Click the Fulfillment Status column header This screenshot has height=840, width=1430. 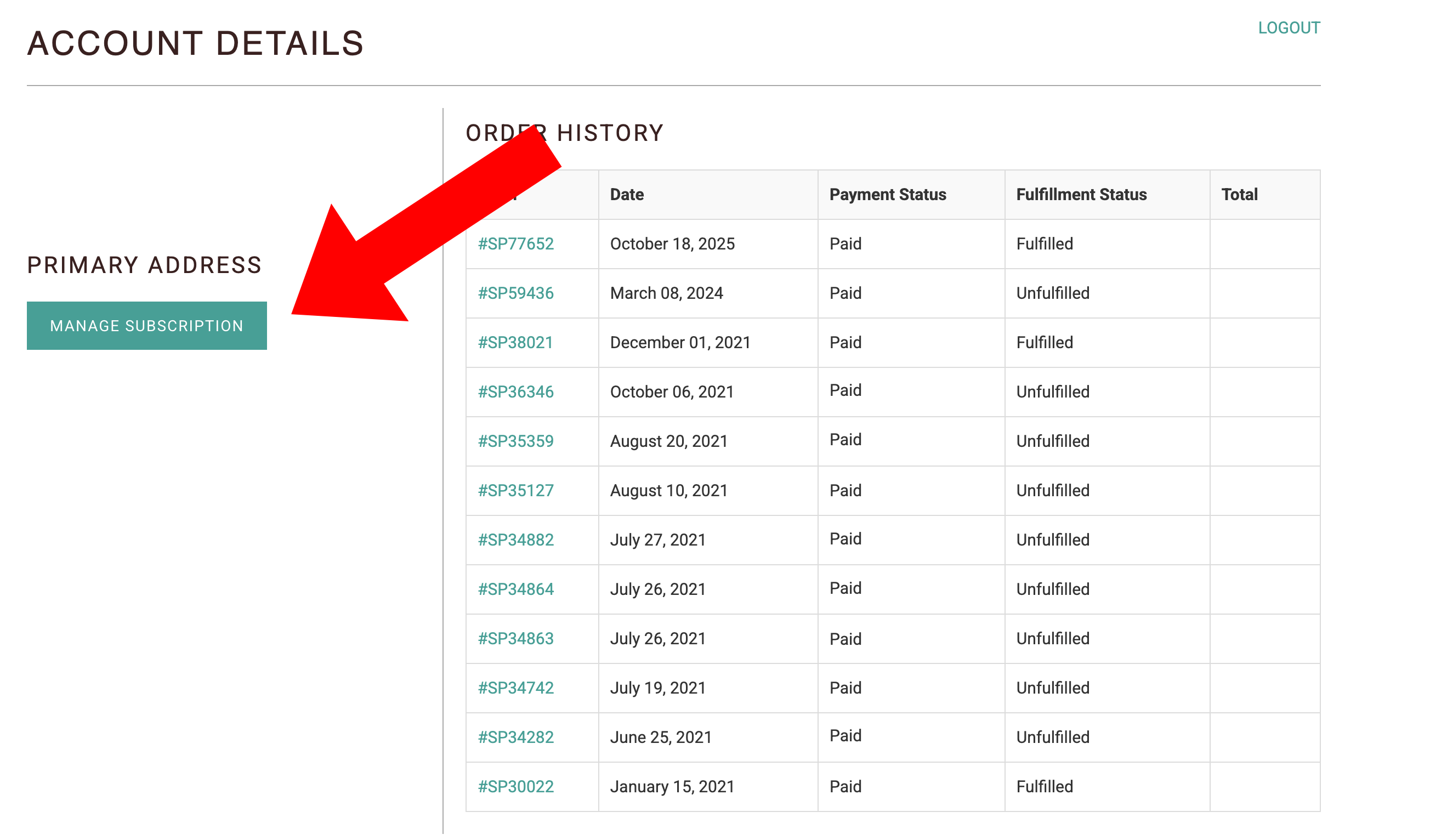pos(1081,195)
